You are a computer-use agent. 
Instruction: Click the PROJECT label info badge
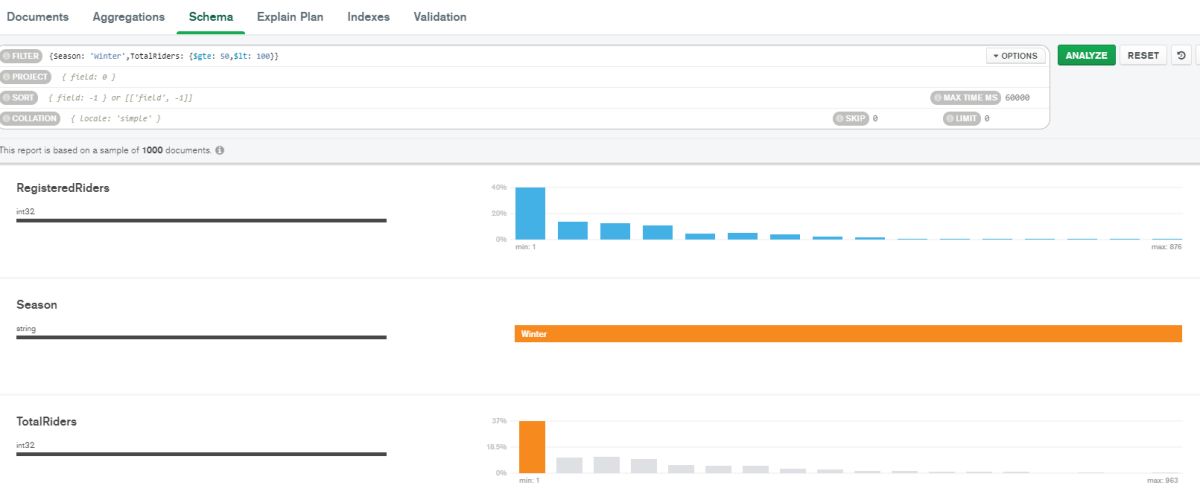pyautogui.click(x=26, y=77)
